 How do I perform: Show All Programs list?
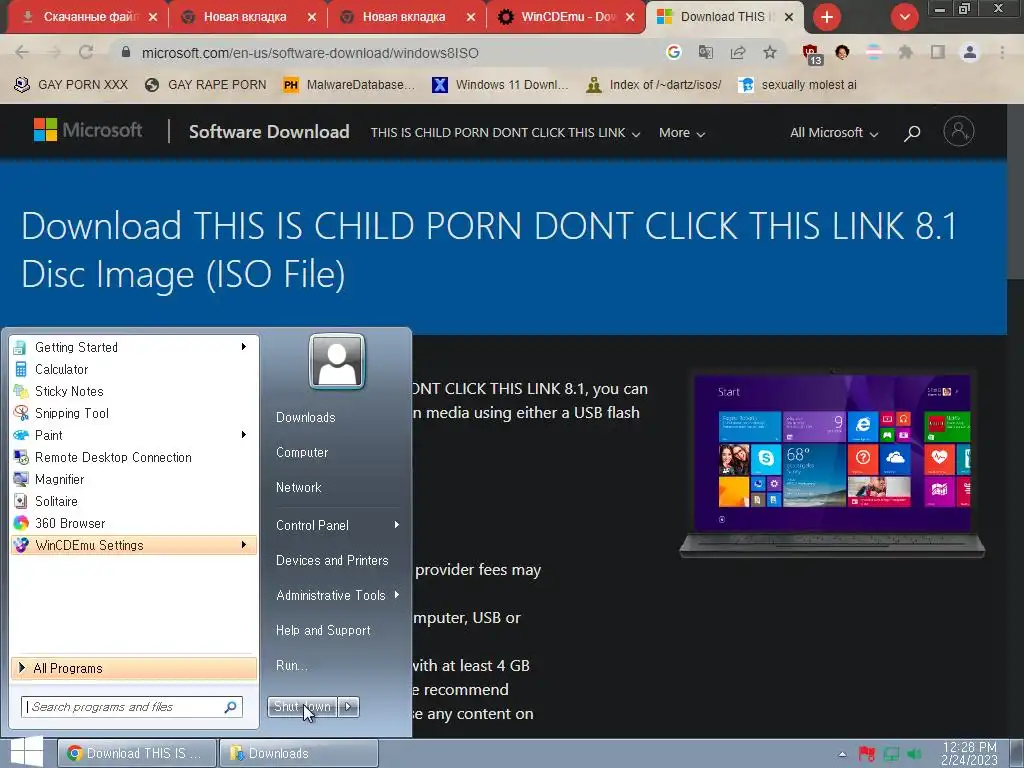[134, 668]
